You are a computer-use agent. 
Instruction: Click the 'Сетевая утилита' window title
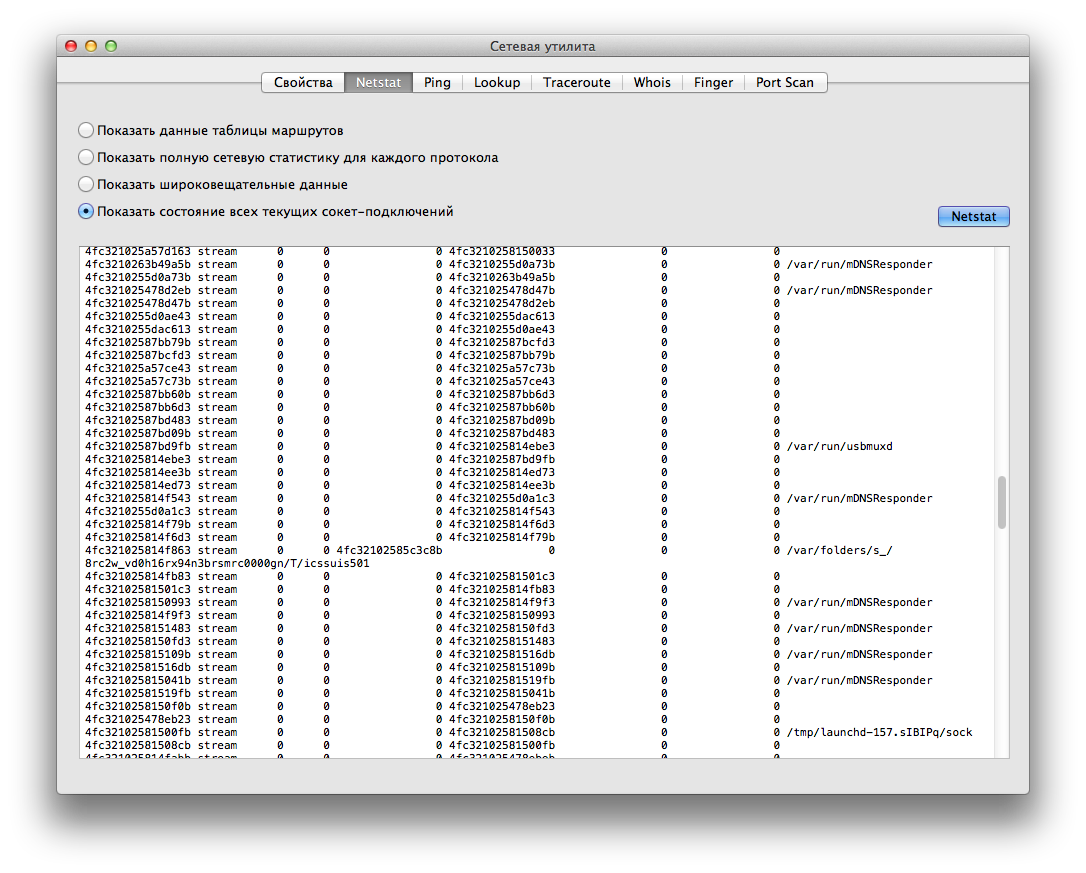point(542,46)
